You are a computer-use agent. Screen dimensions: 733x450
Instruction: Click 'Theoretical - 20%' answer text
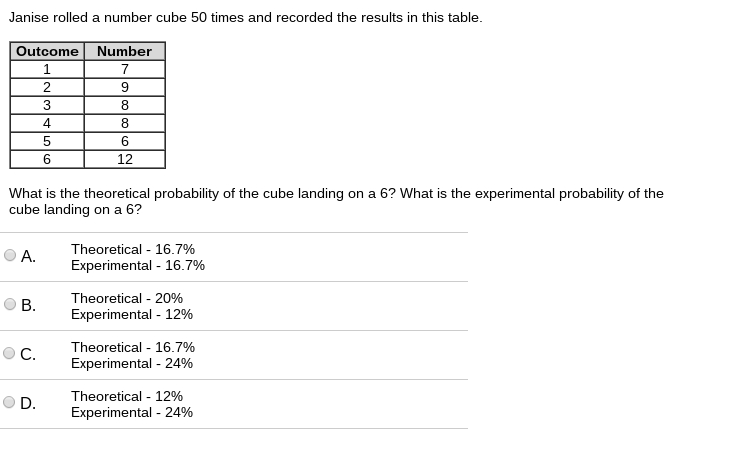click(x=127, y=298)
